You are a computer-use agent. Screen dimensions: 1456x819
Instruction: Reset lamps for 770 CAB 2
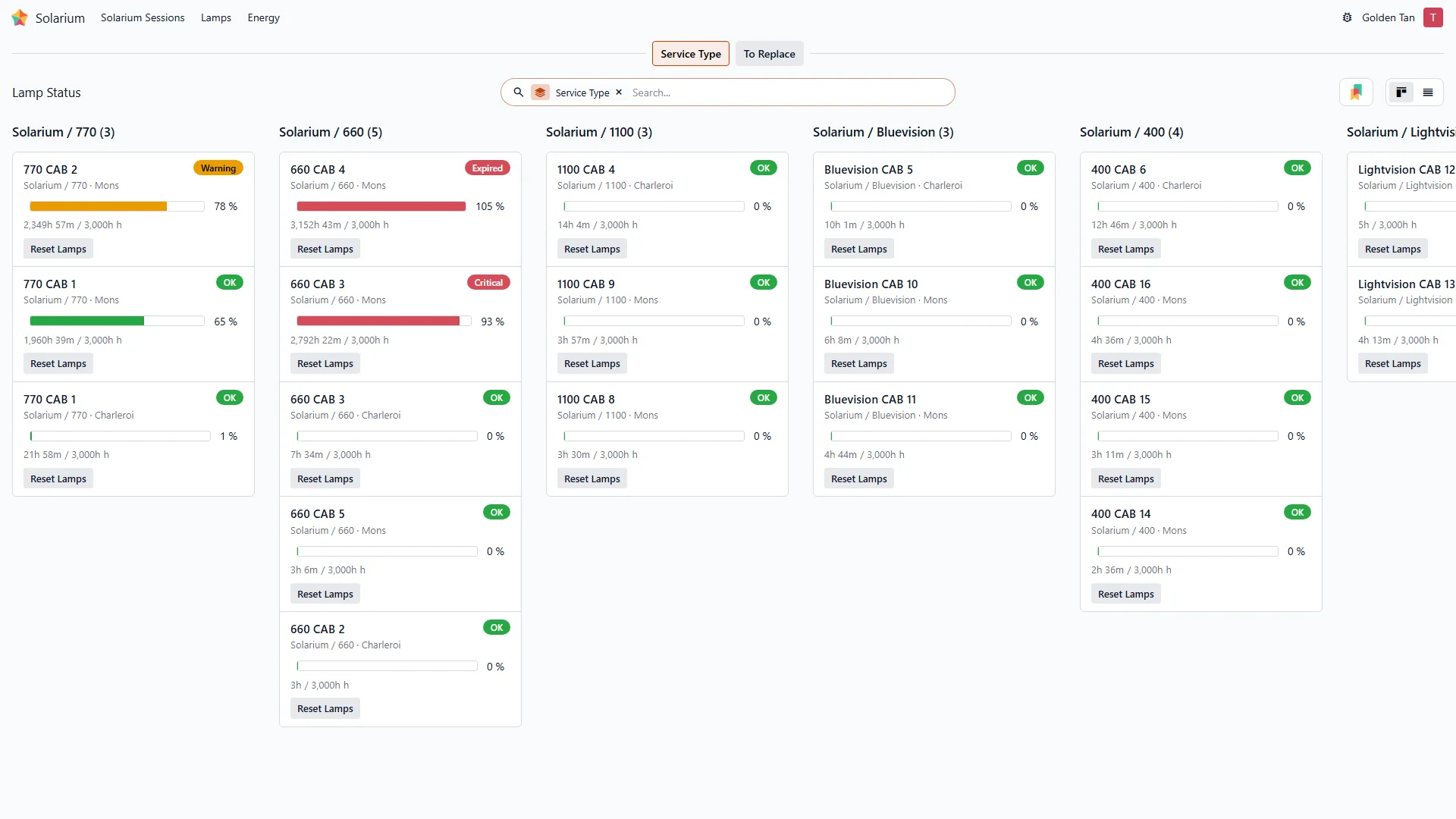click(58, 249)
